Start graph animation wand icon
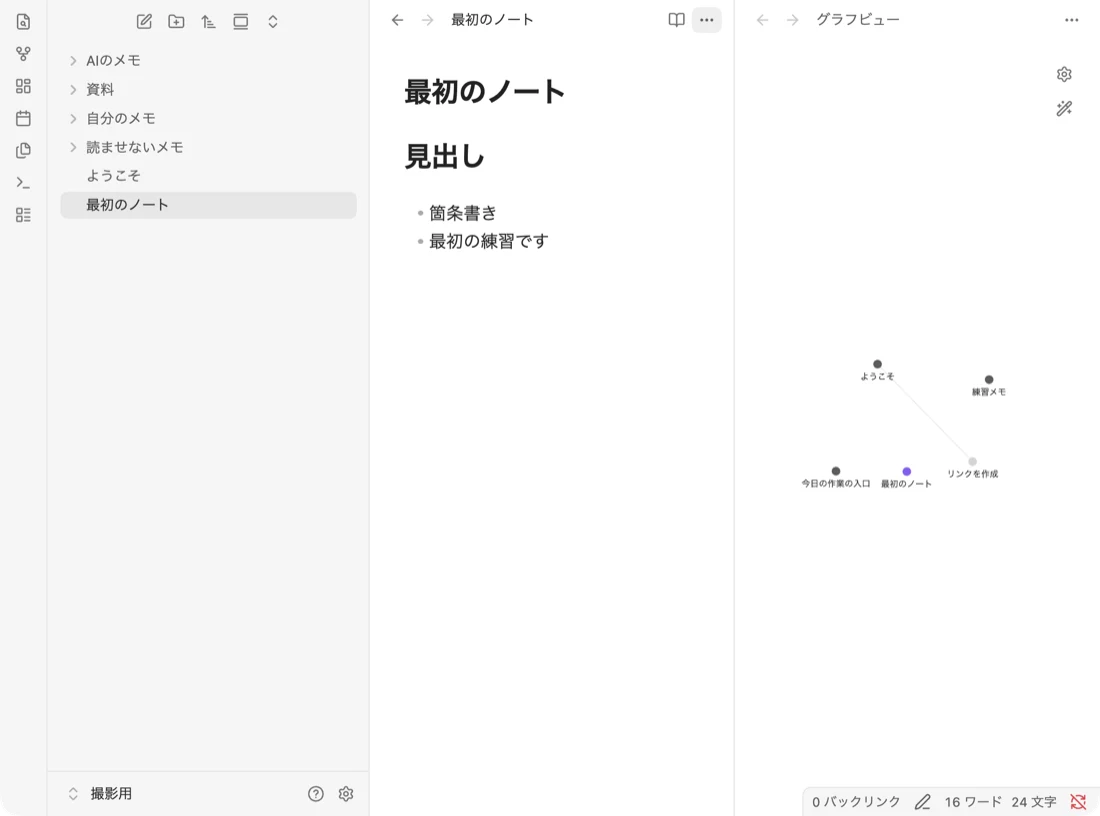 point(1064,108)
